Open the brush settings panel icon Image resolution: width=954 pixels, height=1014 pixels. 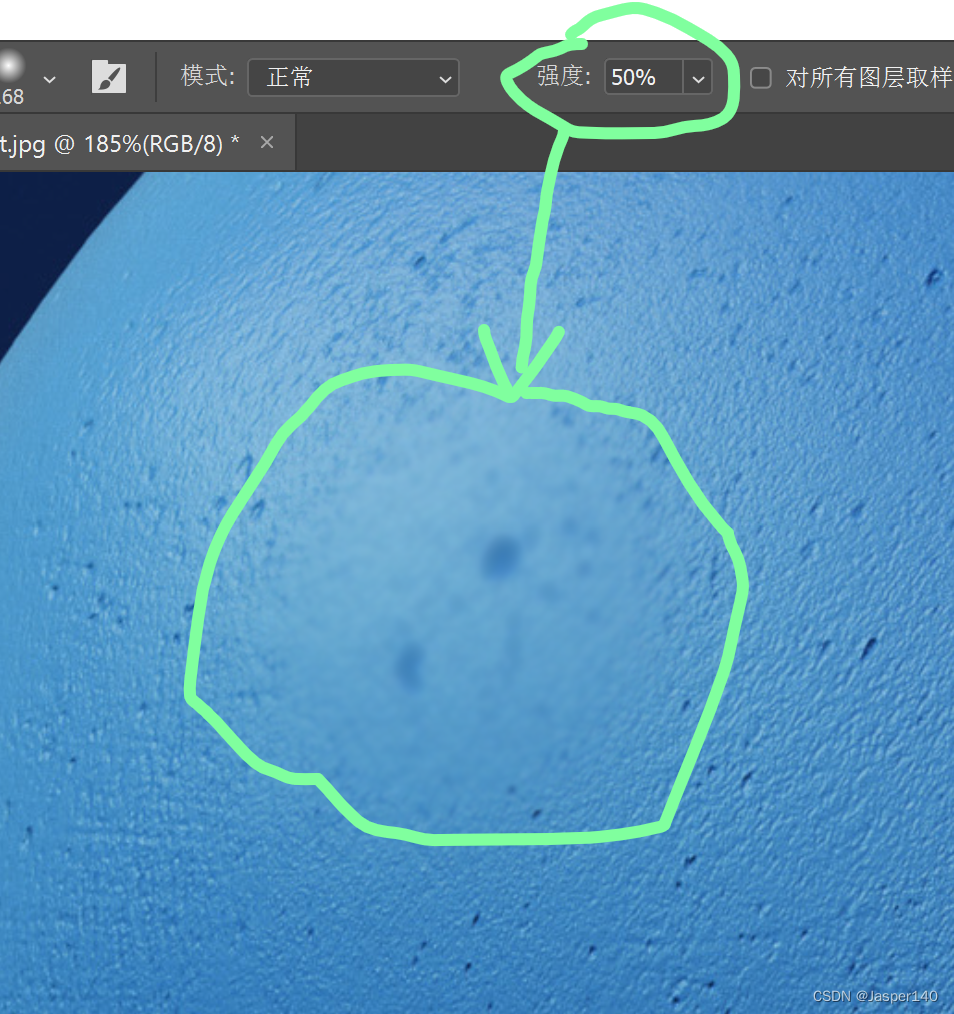pos(109,77)
